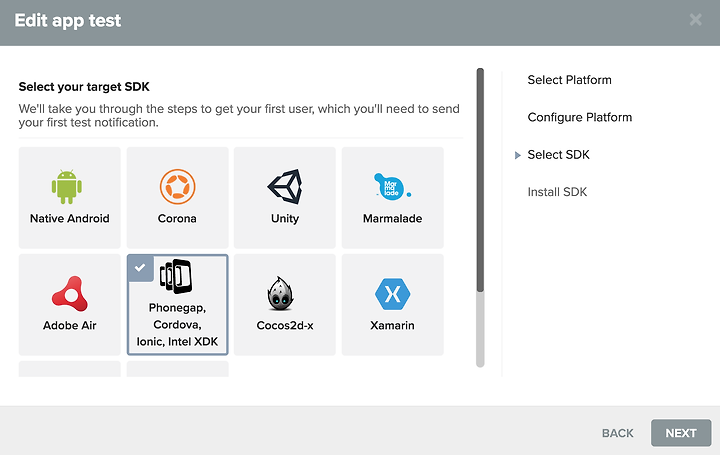Image resolution: width=720 pixels, height=455 pixels.
Task: Select the Native Android robot icon
Action: [x=67, y=186]
